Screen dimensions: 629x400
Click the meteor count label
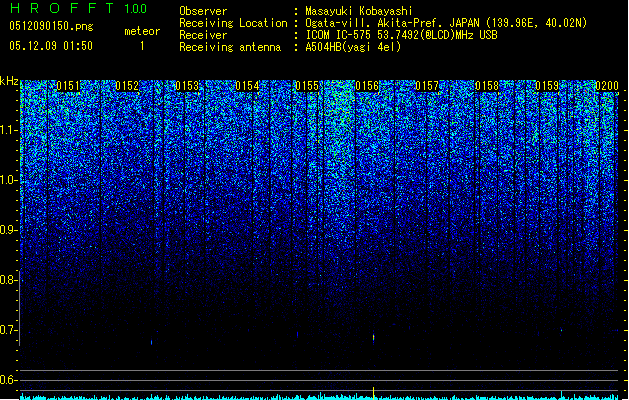[x=142, y=31]
